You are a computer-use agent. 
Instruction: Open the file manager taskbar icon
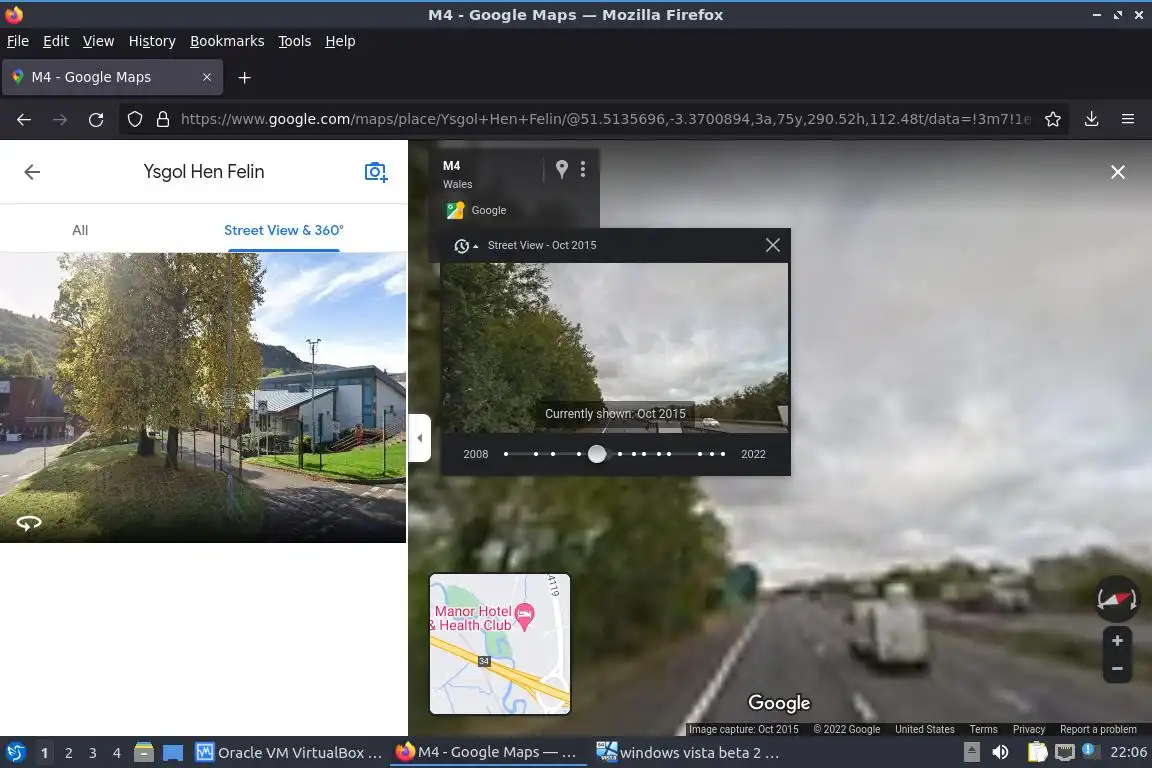click(x=144, y=752)
